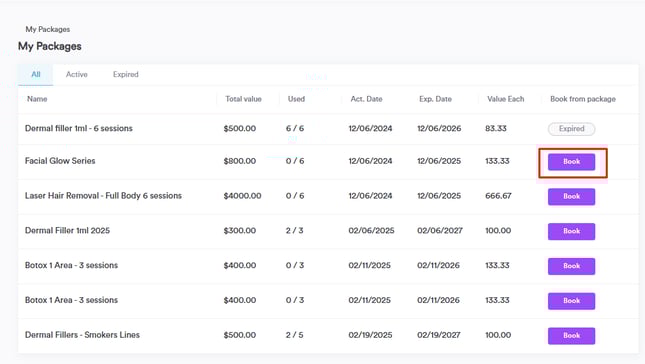Book from Dermal Fillers Smokers Lines package

571,336
